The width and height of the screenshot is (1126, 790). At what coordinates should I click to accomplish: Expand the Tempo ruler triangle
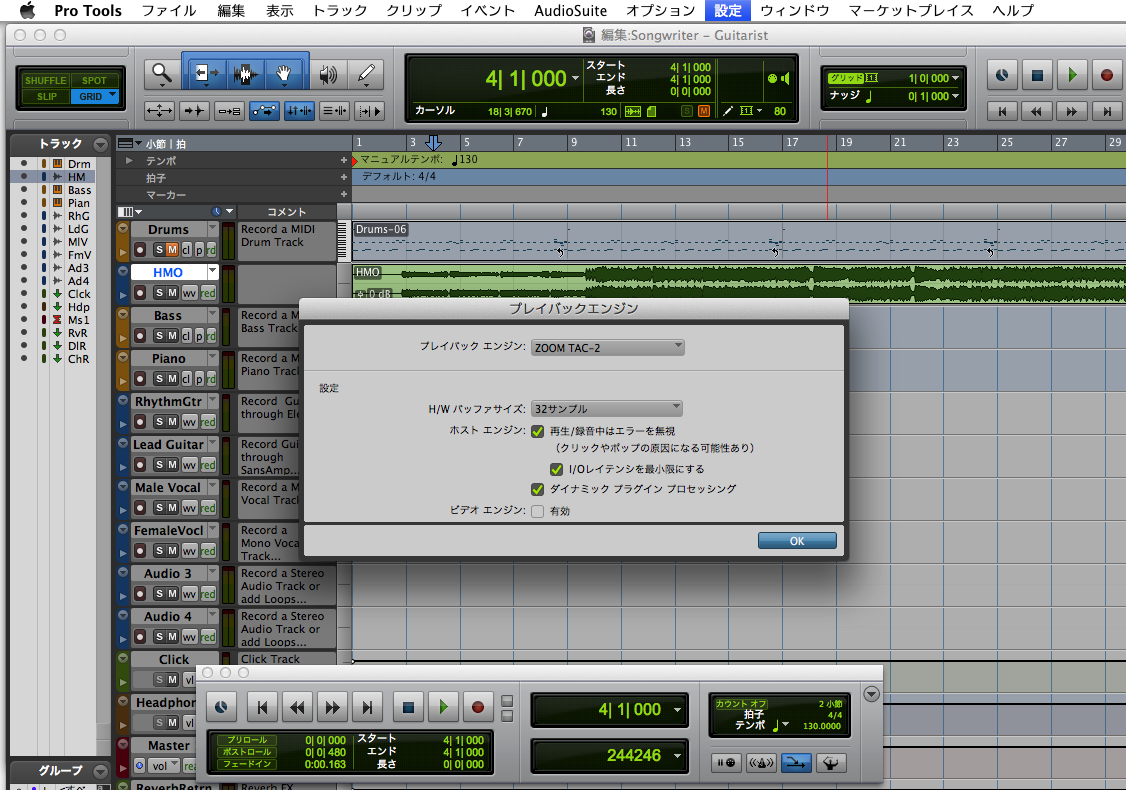(x=129, y=161)
